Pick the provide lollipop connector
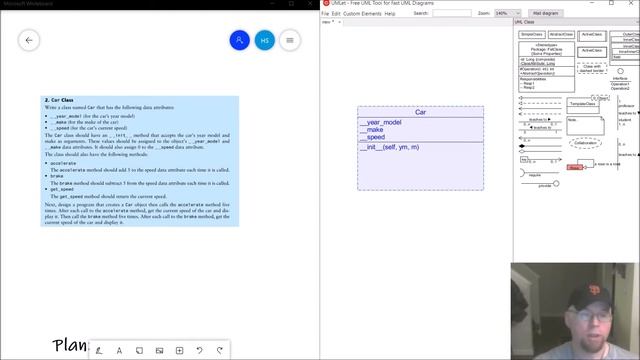This screenshot has width=640, height=360. 540,184
